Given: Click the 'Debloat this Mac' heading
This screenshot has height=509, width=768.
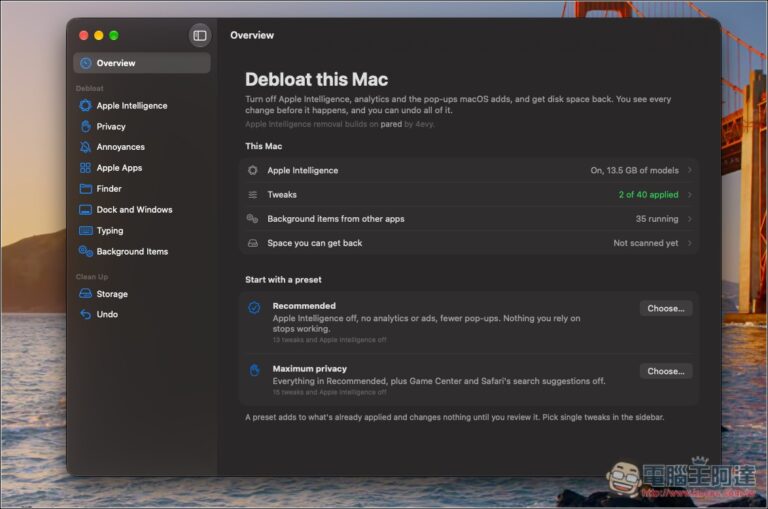Looking at the screenshot, I should tap(316, 79).
